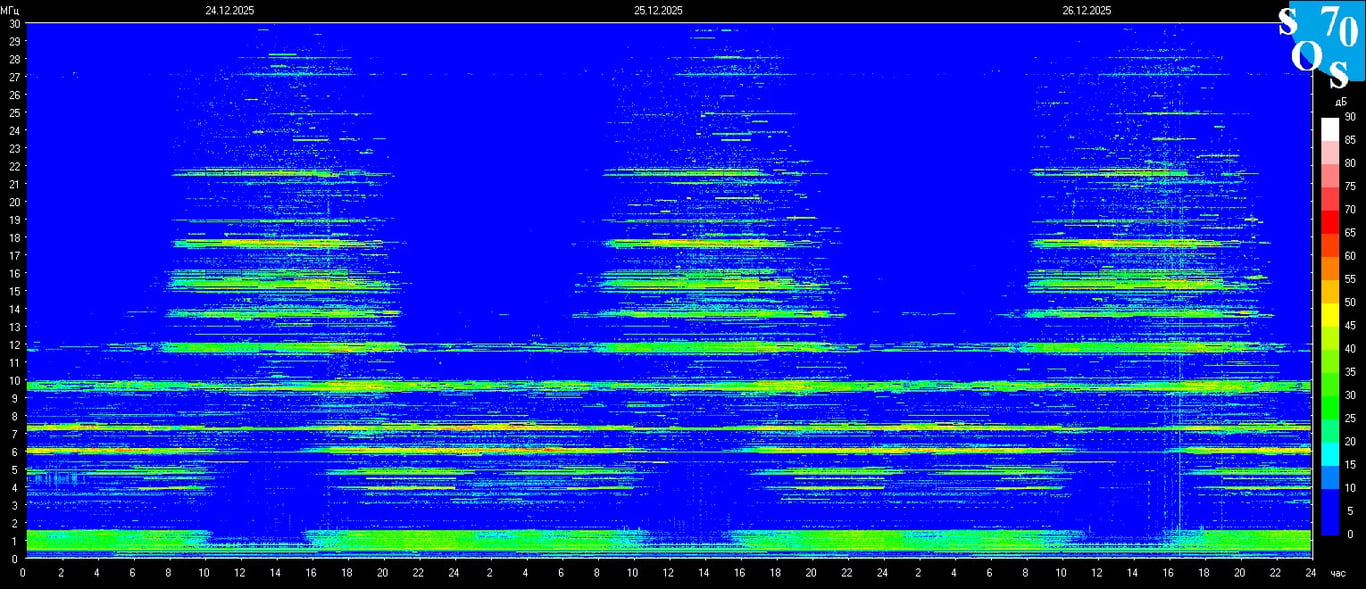
Task: Click the 75 value on the dB scale
Action: coord(1350,186)
